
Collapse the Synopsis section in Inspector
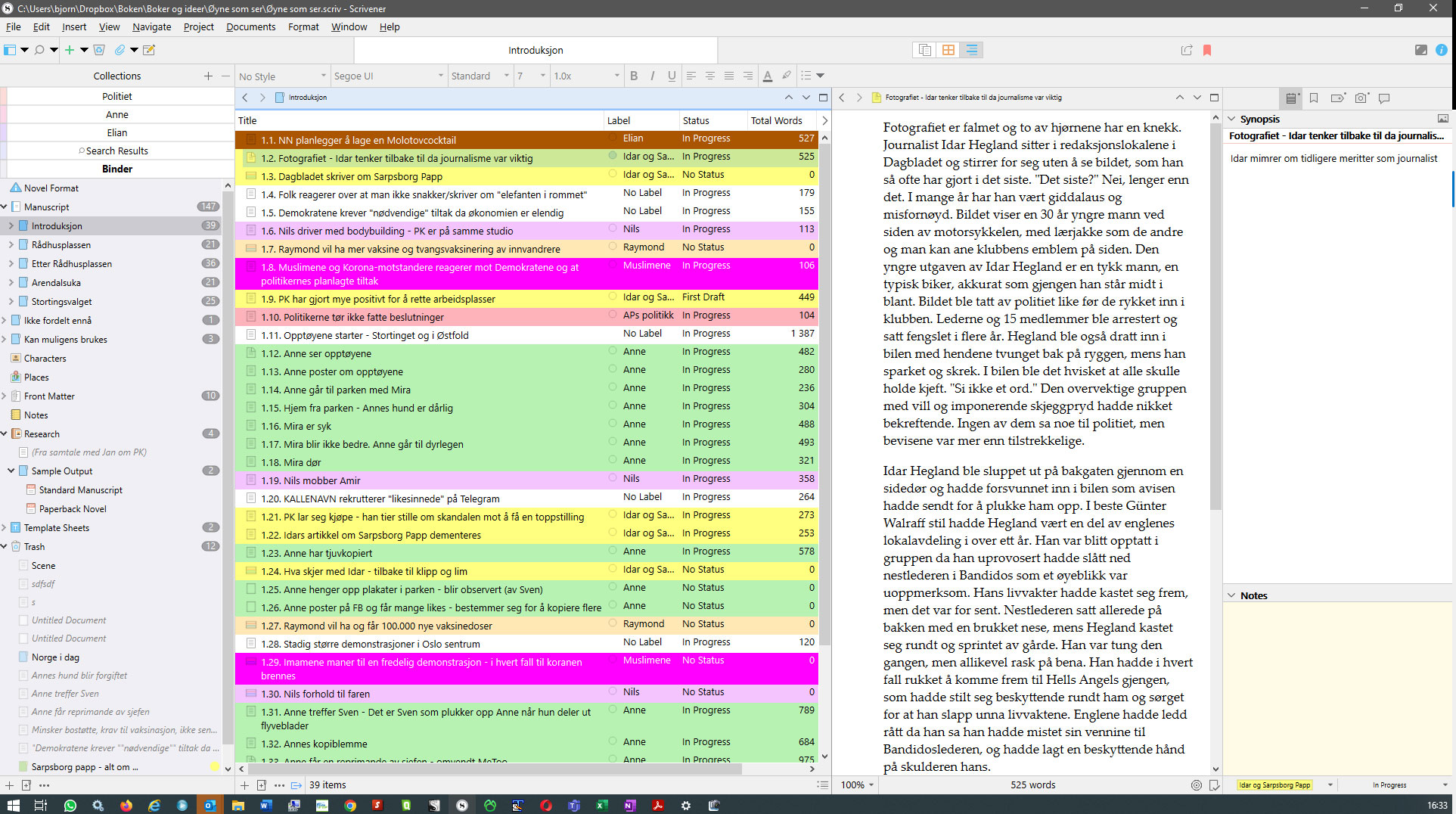[x=1231, y=119]
